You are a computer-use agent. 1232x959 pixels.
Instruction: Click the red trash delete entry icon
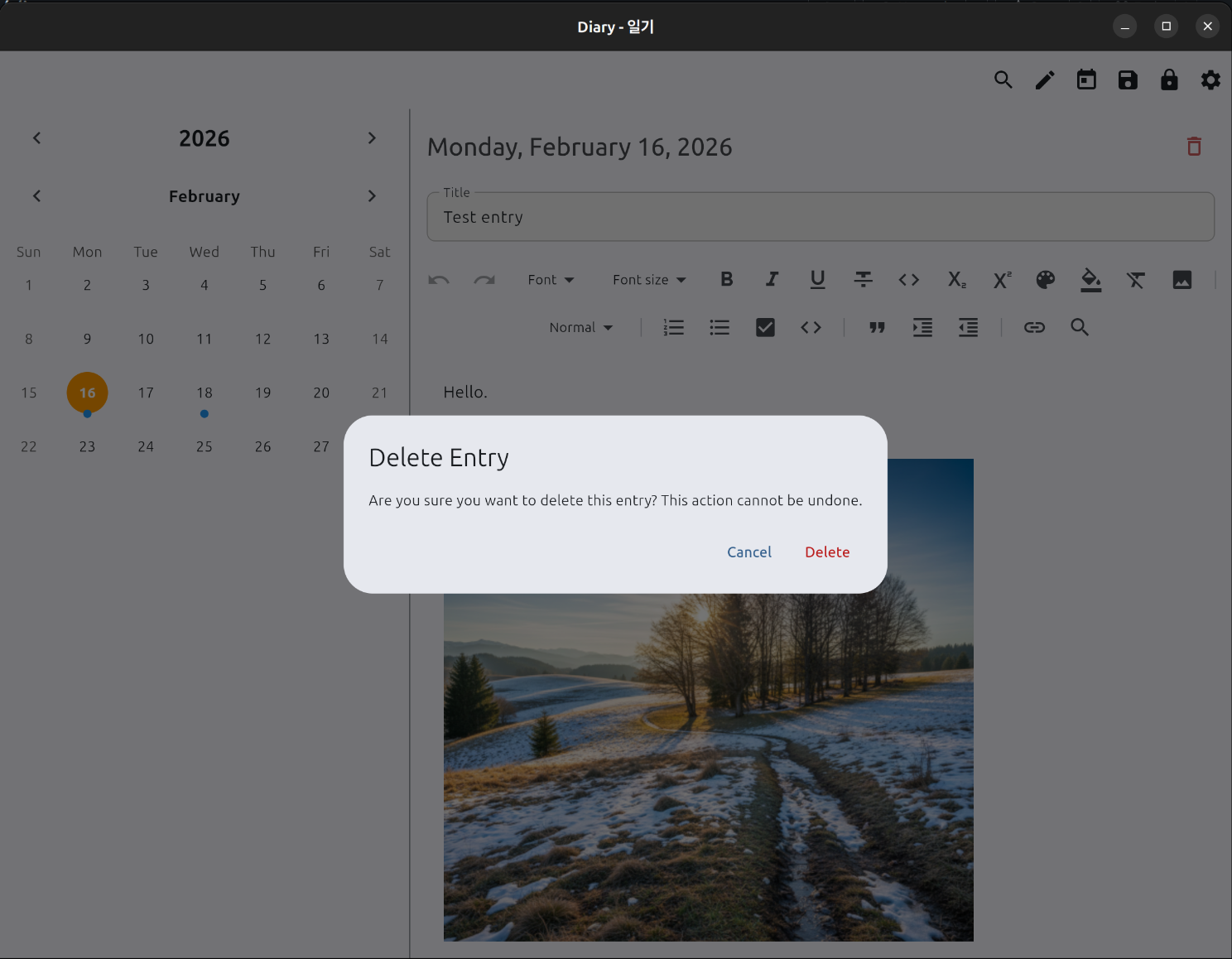tap(1194, 147)
